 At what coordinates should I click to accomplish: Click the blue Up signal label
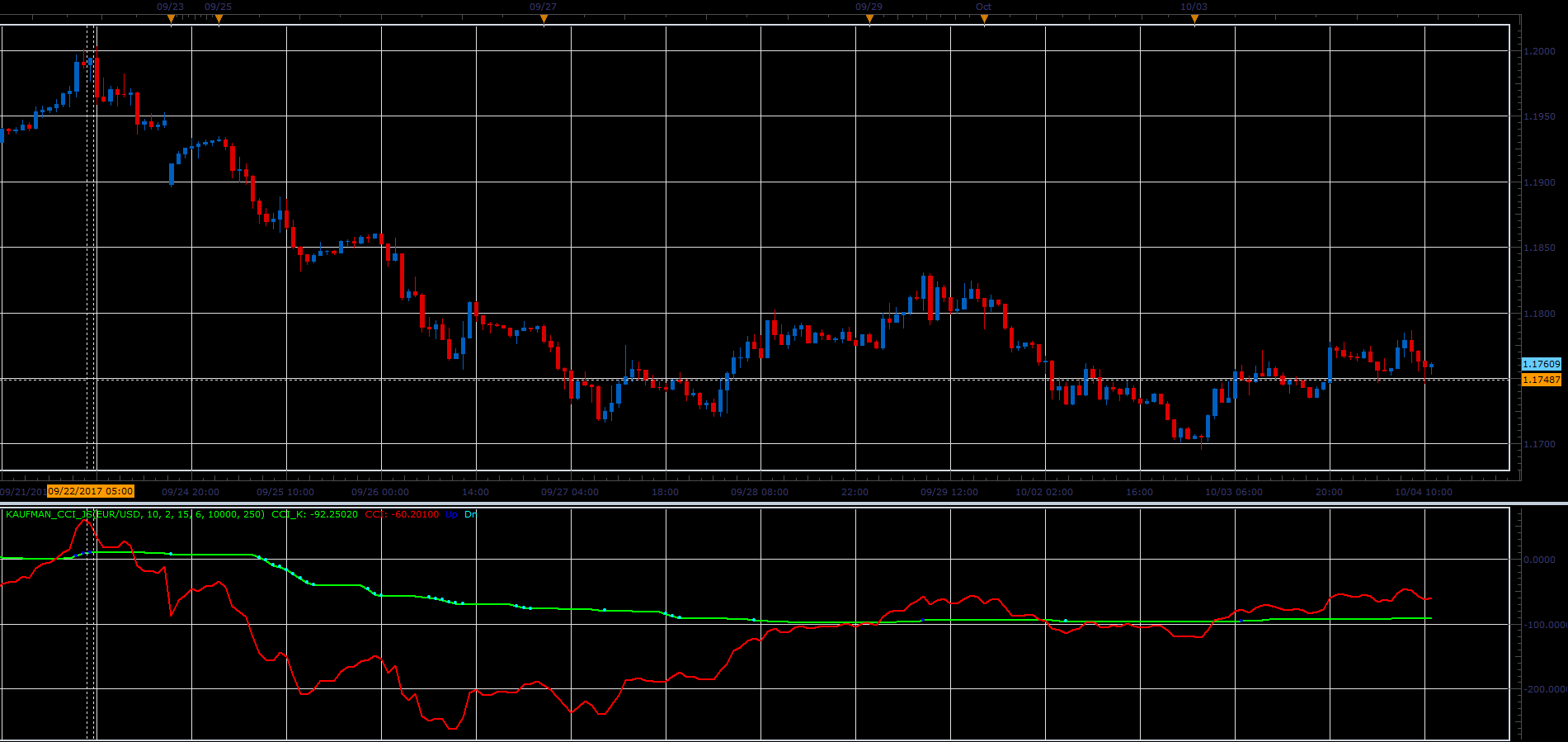coord(451,514)
